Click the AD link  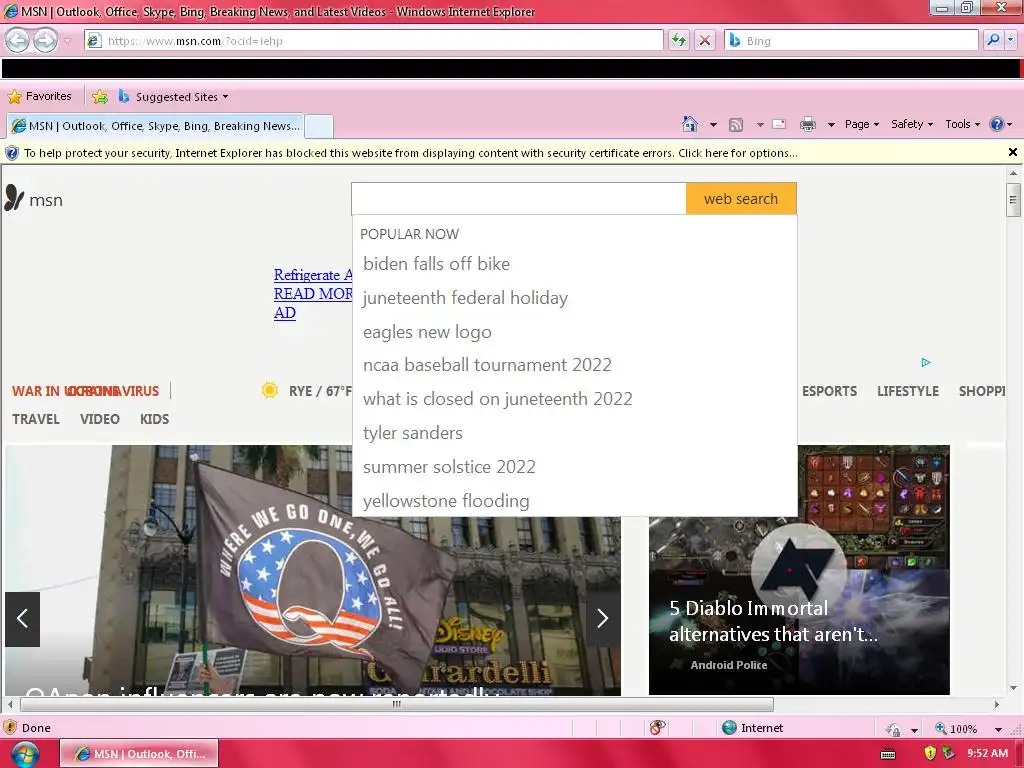(x=285, y=313)
